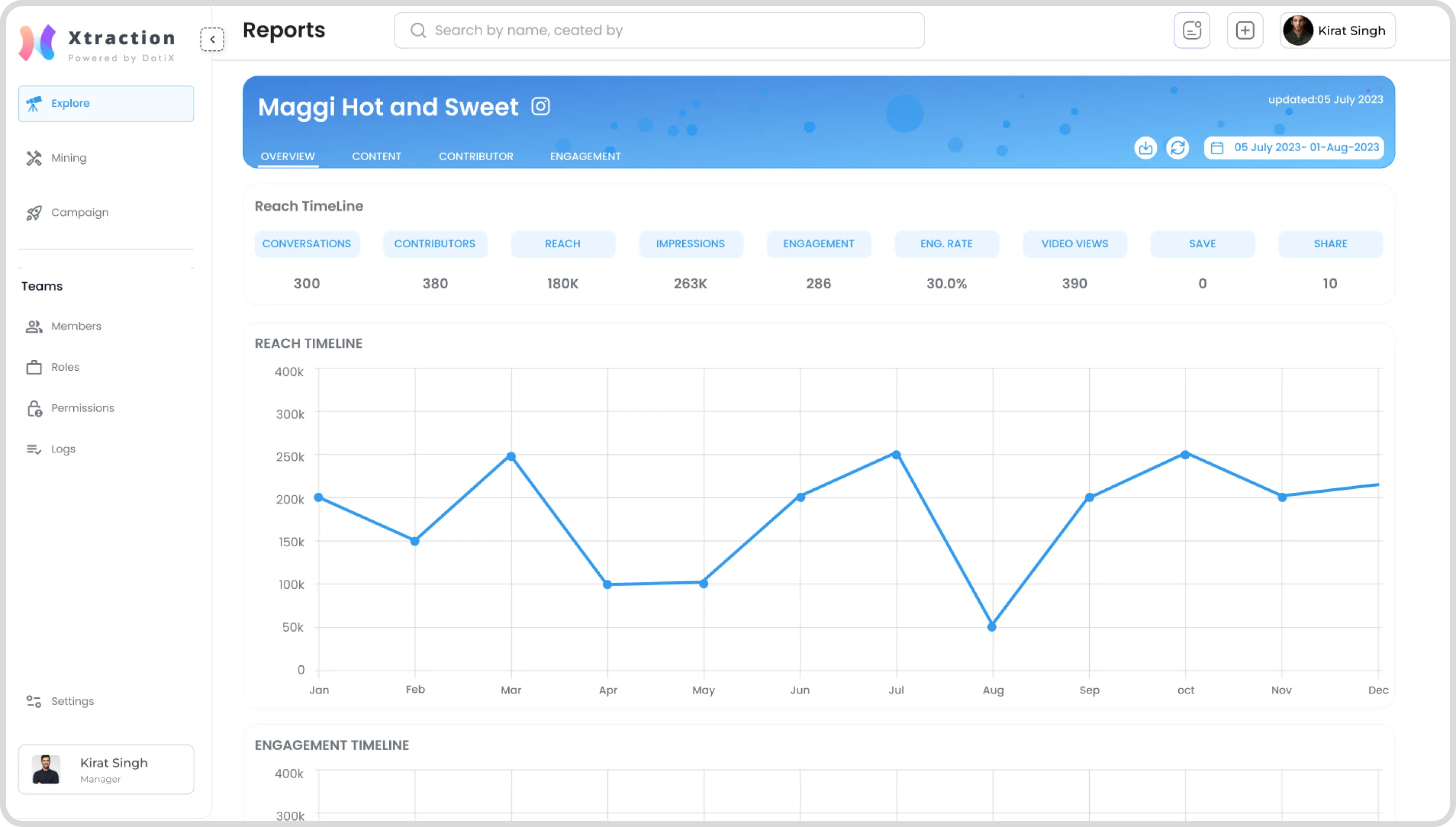Select the Permissions icon in sidebar

click(x=34, y=408)
